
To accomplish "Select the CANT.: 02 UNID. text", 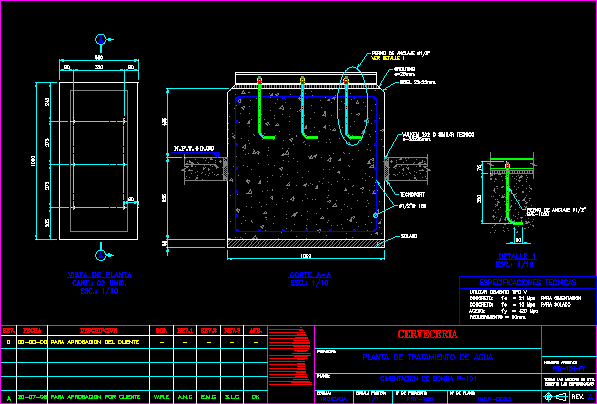I will point(100,284).
